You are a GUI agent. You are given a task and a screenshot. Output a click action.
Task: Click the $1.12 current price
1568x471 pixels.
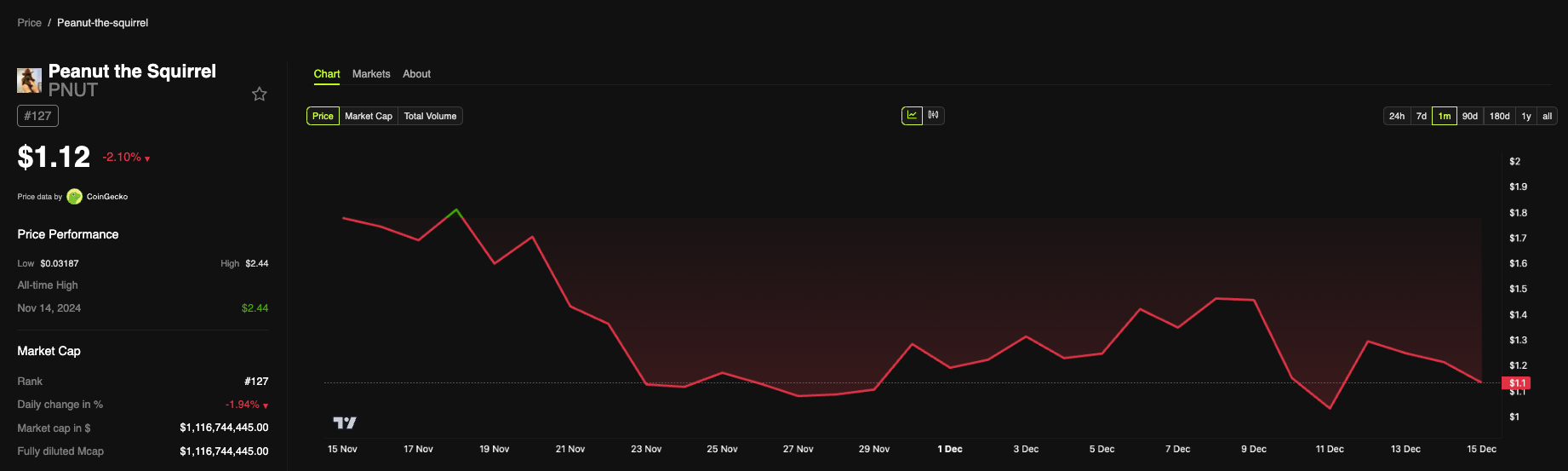click(x=54, y=157)
